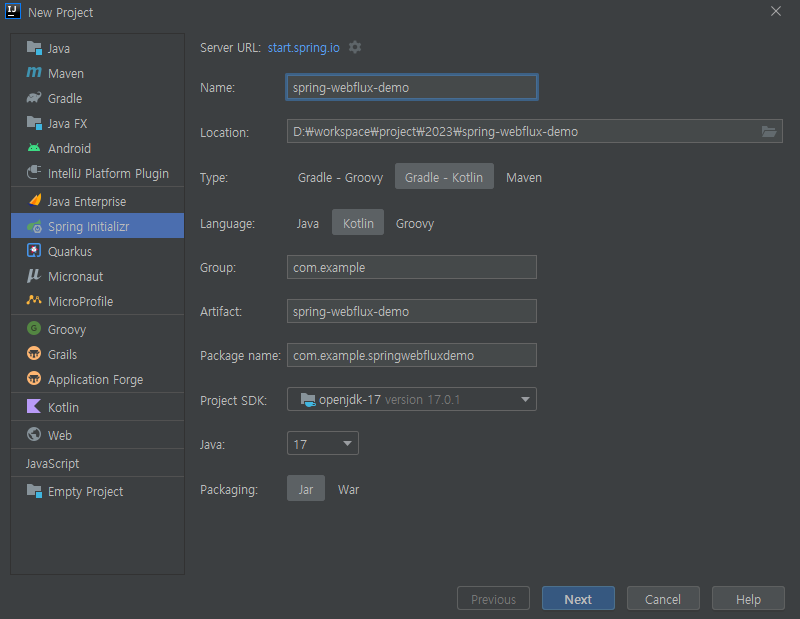Open the Java version dropdown

[x=323, y=443]
